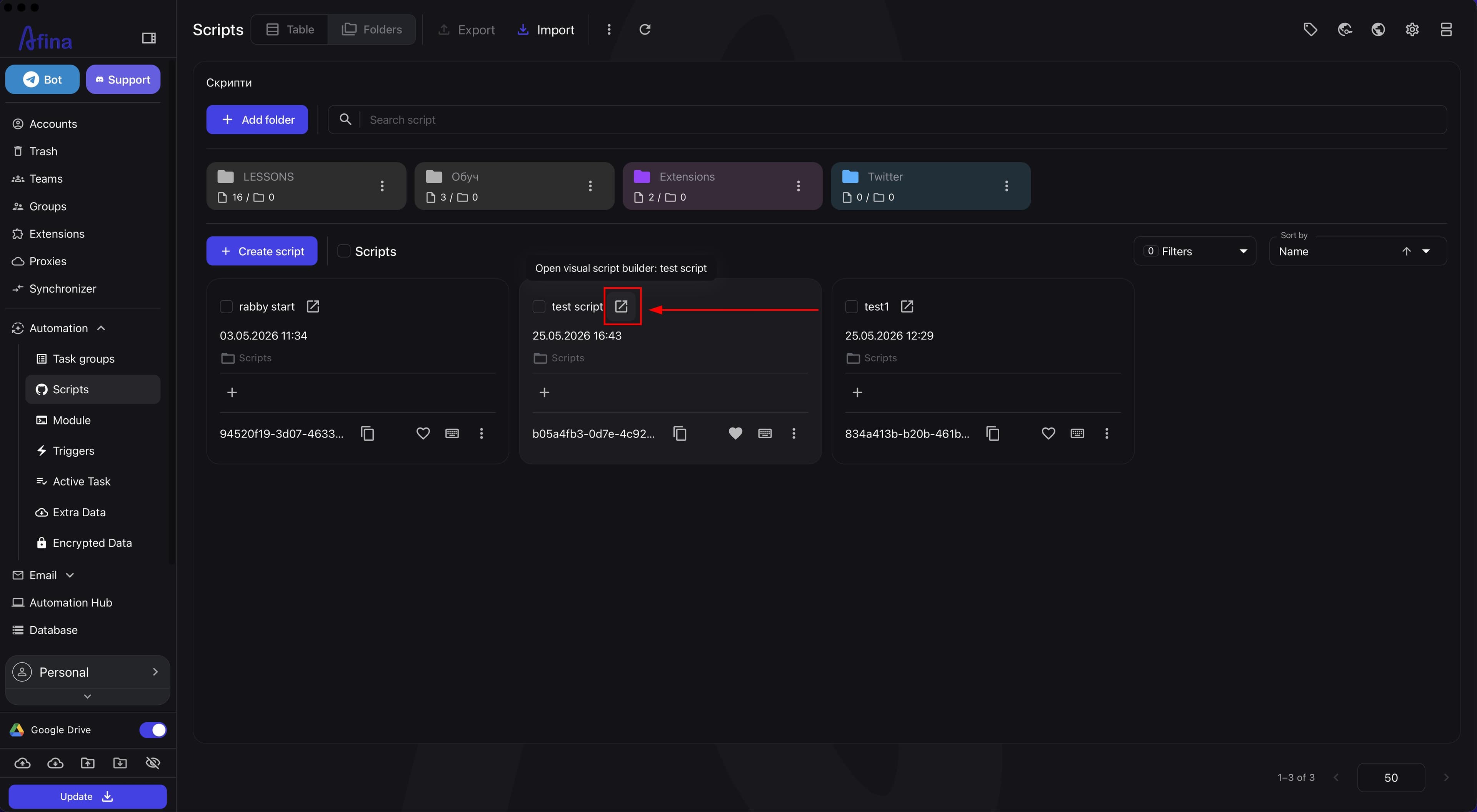Screen dimensions: 1477x812
Task: Click cloud upload icon in bottom bar
Action: click(22, 763)
